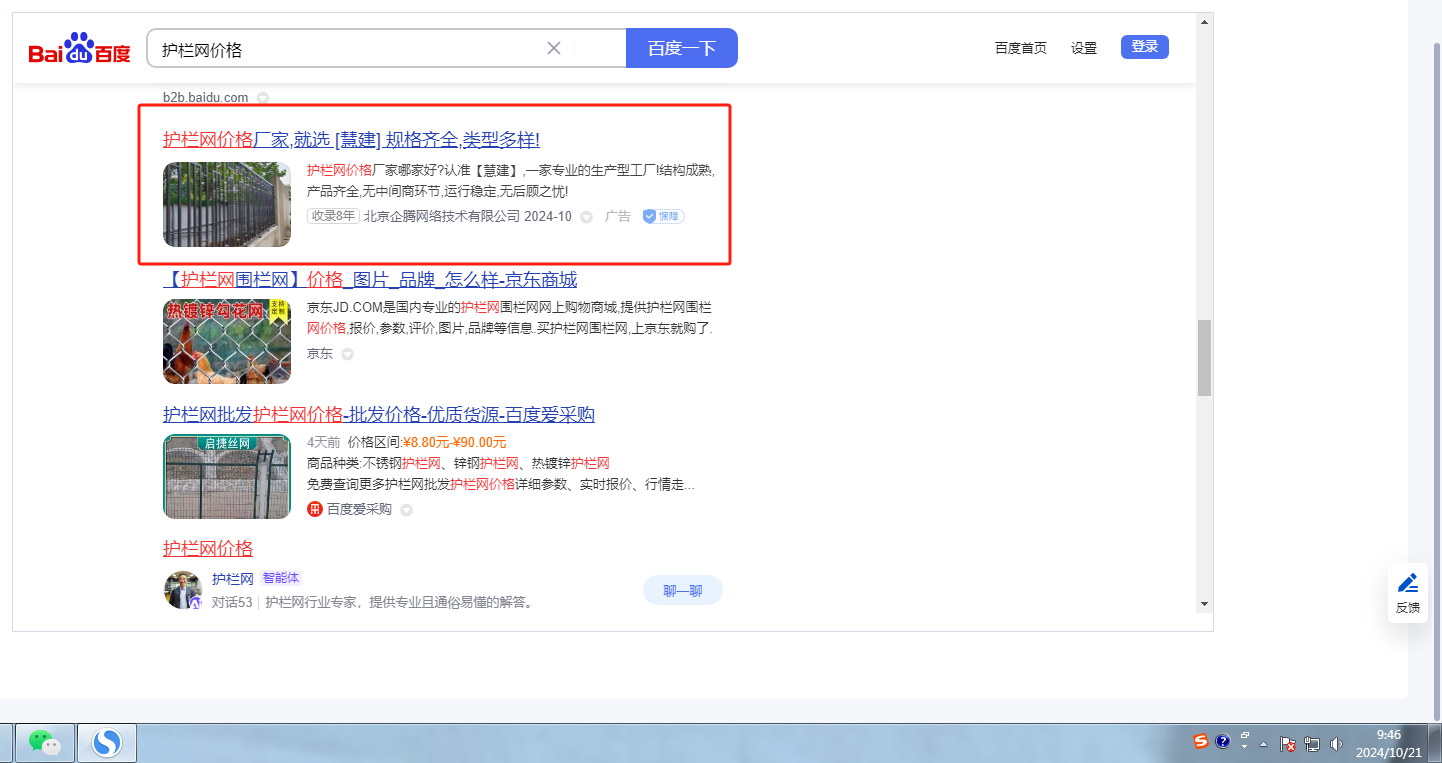
Task: Click the 百度一下 search button
Action: [681, 48]
